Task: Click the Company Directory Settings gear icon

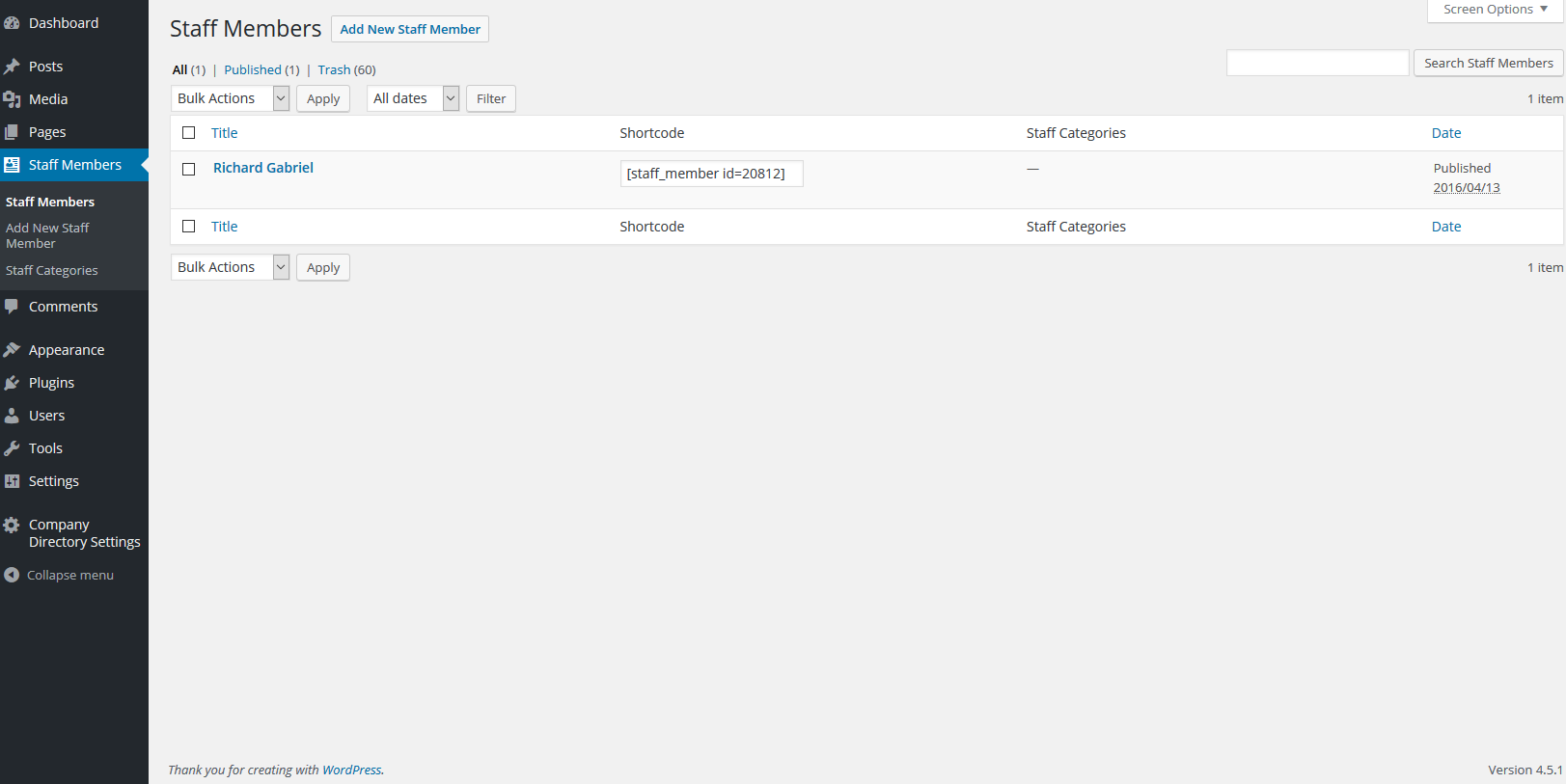Action: point(12,525)
